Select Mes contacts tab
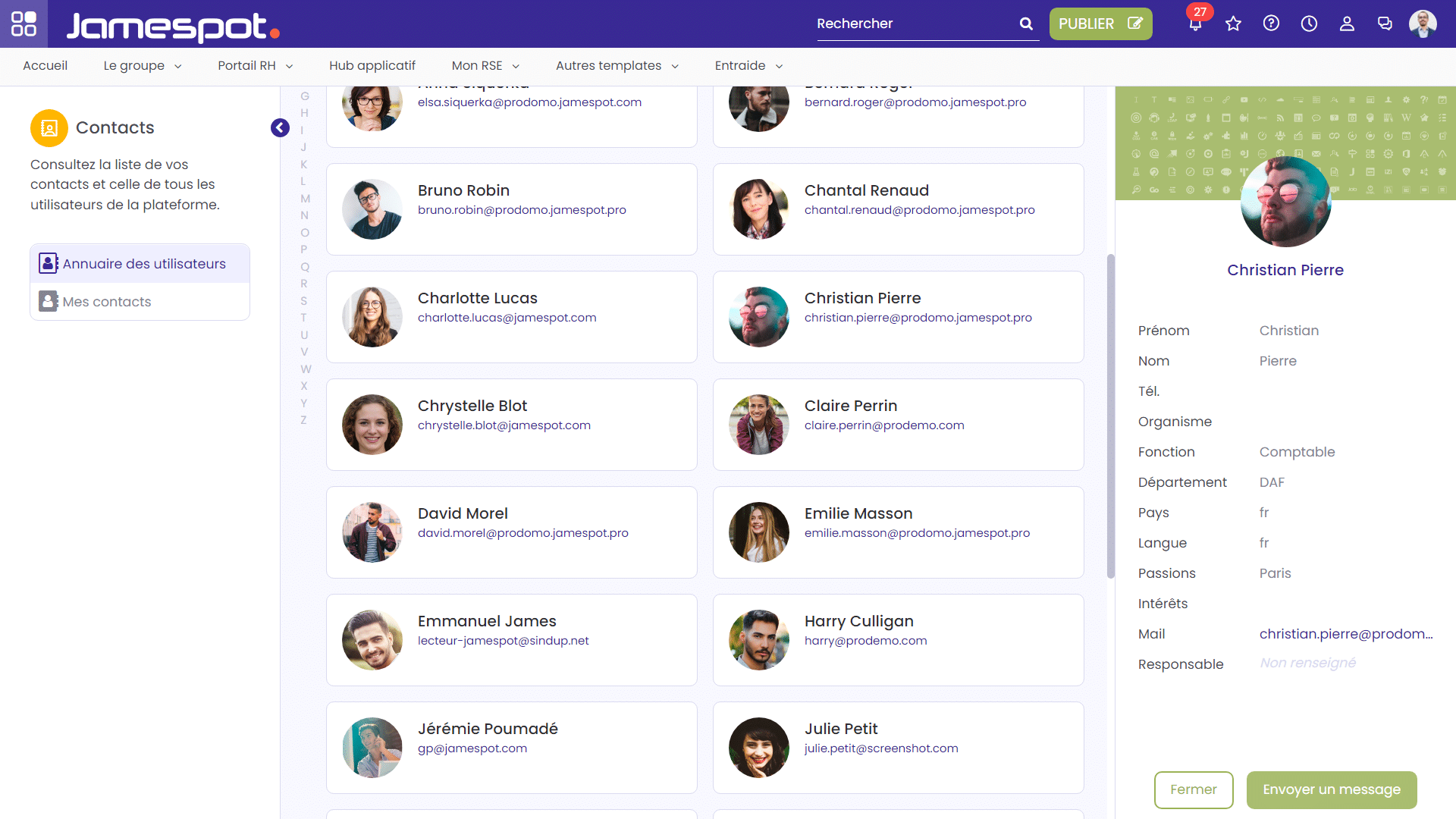 pos(140,301)
